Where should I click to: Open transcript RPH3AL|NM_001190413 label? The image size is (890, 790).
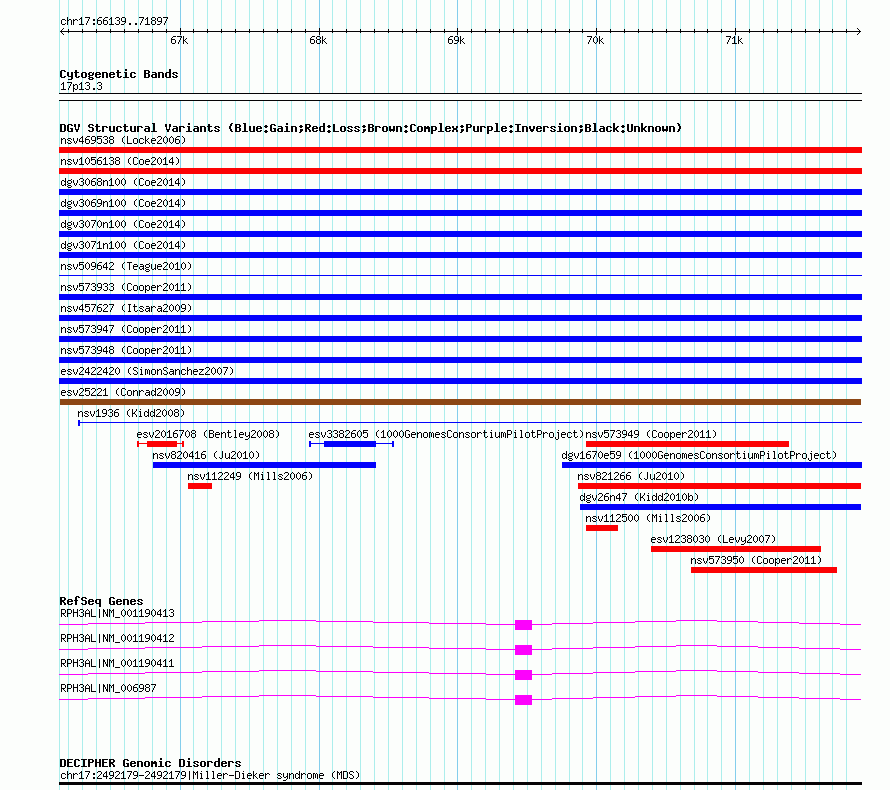tap(117, 613)
